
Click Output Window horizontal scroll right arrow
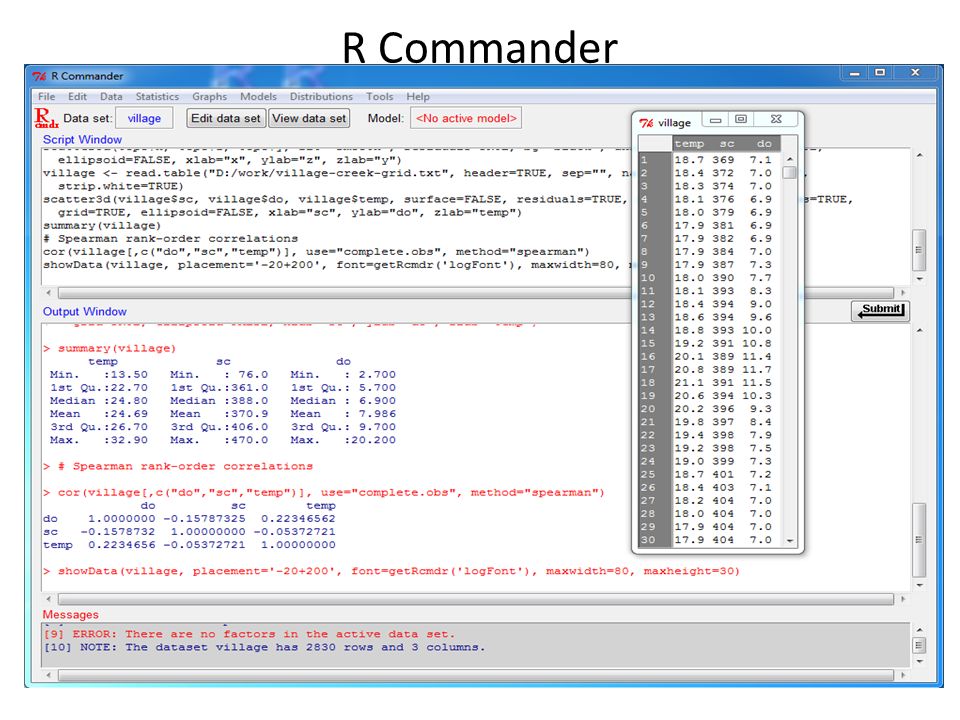click(902, 599)
